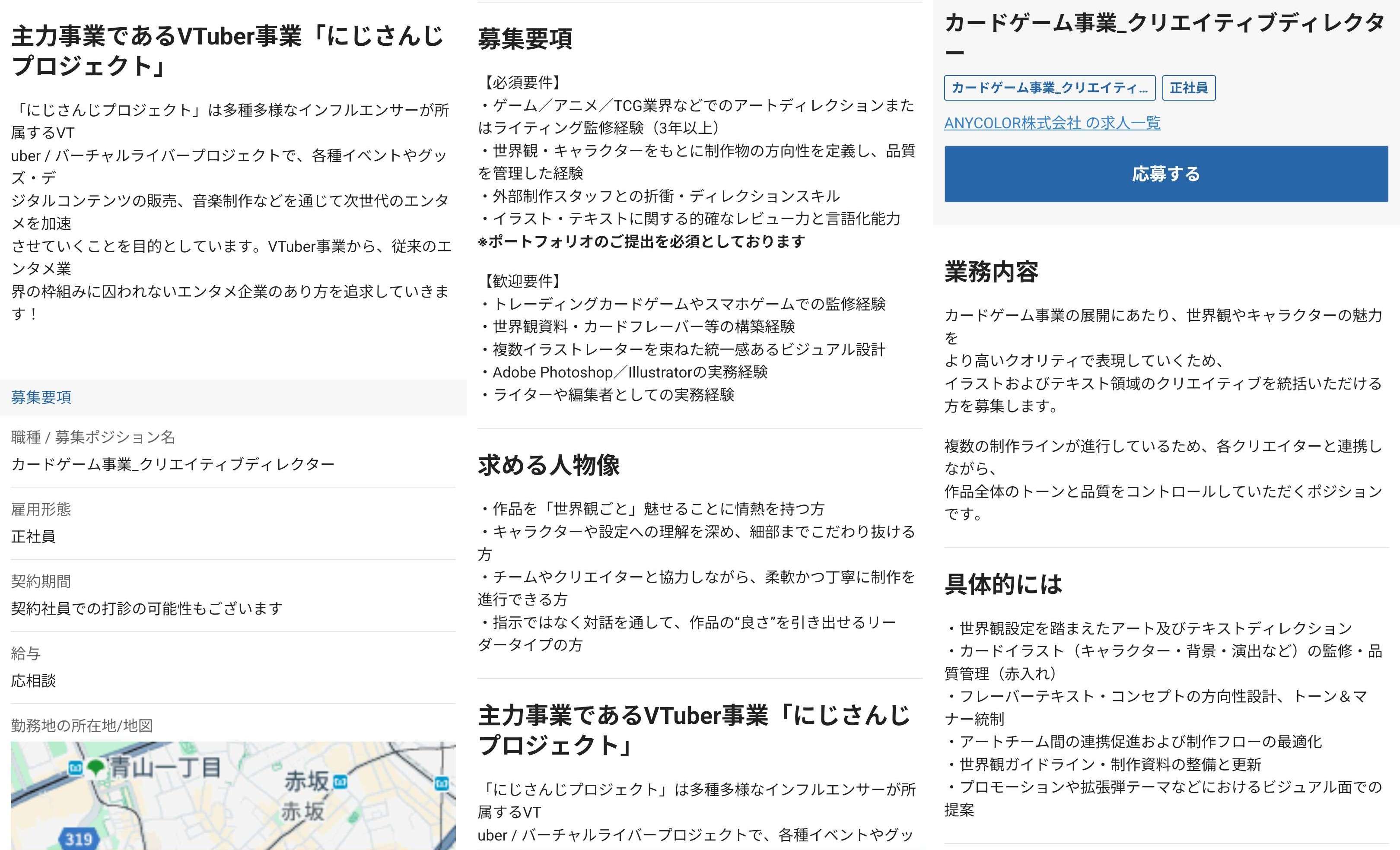Click the blue 応募する apply button

[x=1165, y=174]
